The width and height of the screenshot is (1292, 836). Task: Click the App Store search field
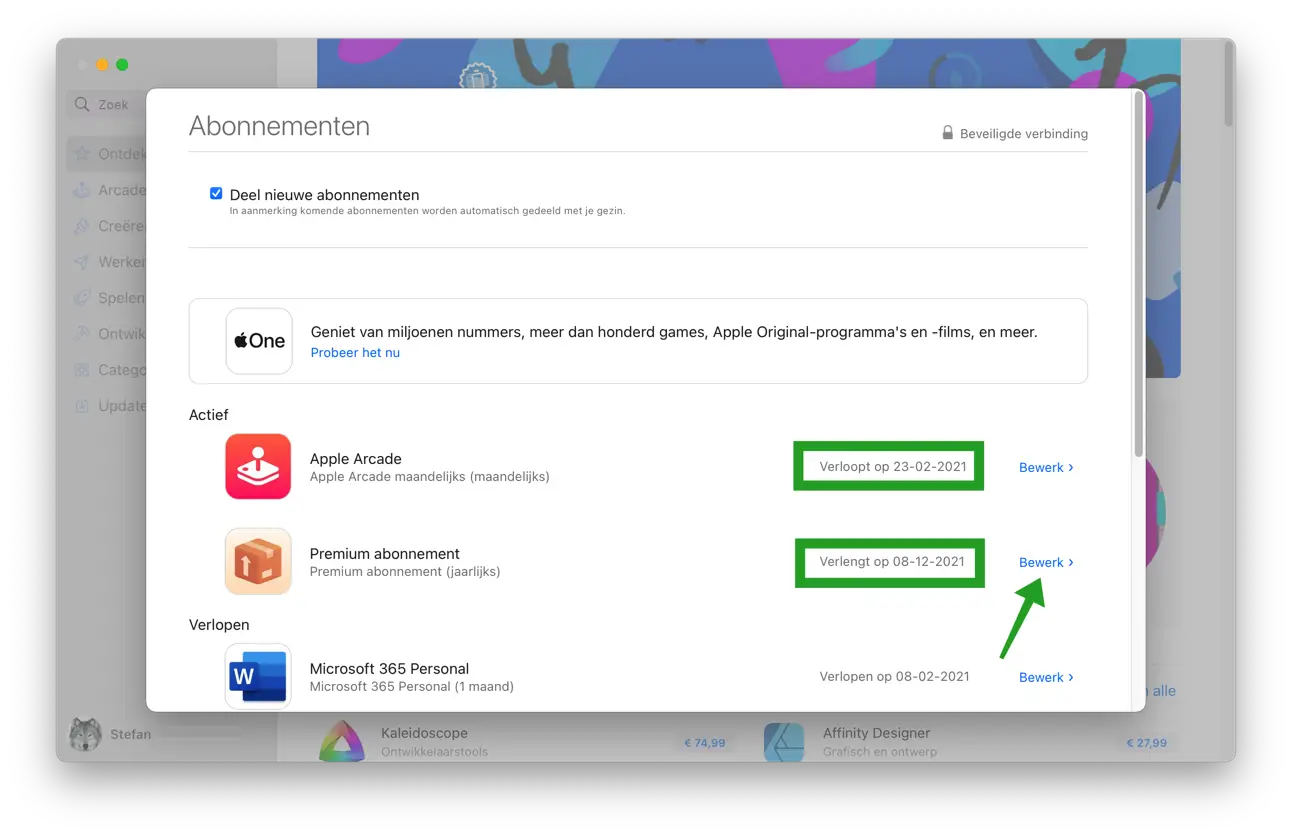click(x=108, y=104)
